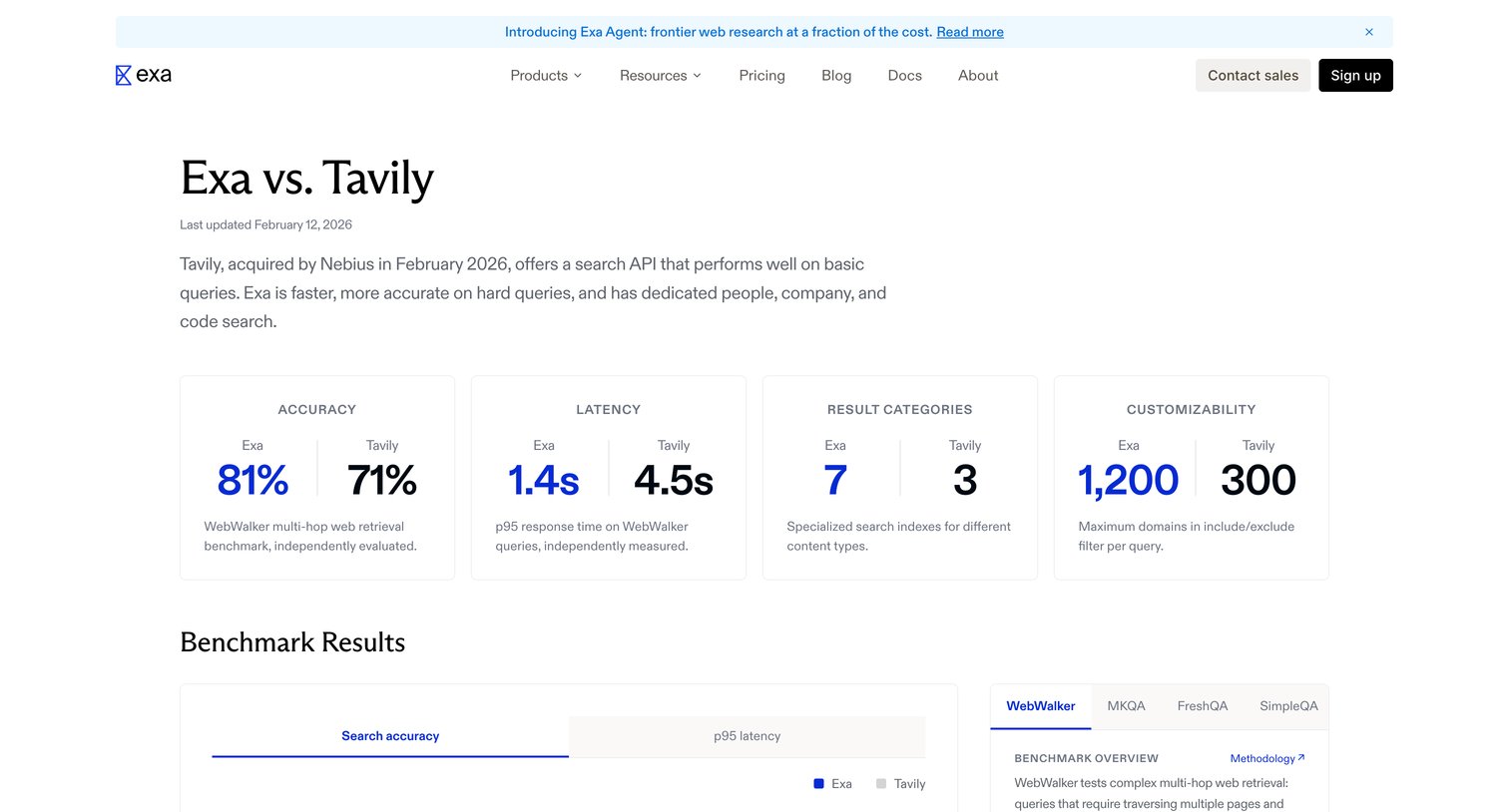
Task: Click the Tavily result categories value 3
Action: click(965, 481)
